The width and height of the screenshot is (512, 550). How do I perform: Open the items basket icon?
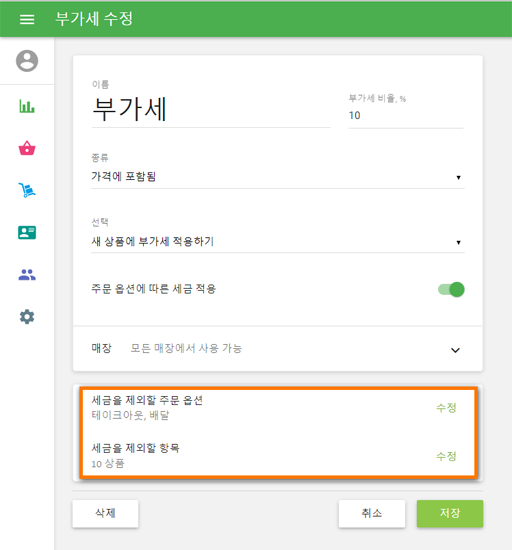pos(27,148)
